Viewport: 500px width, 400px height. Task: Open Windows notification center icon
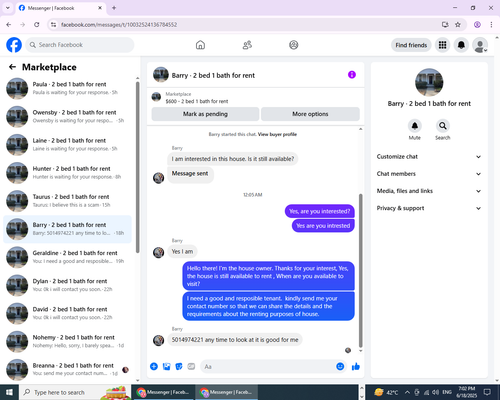pyautogui.click(x=487, y=392)
